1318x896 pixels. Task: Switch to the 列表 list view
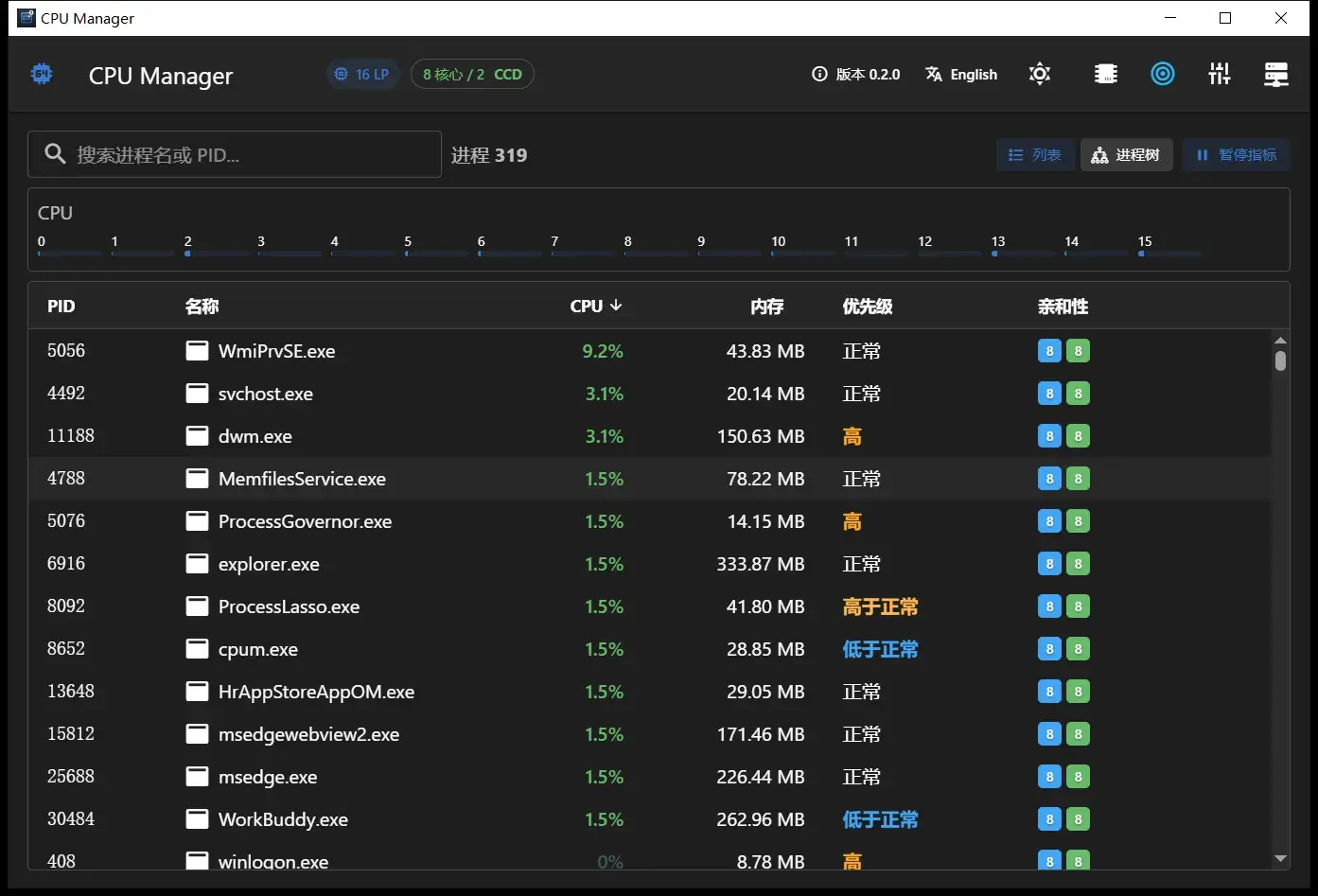click(1035, 155)
